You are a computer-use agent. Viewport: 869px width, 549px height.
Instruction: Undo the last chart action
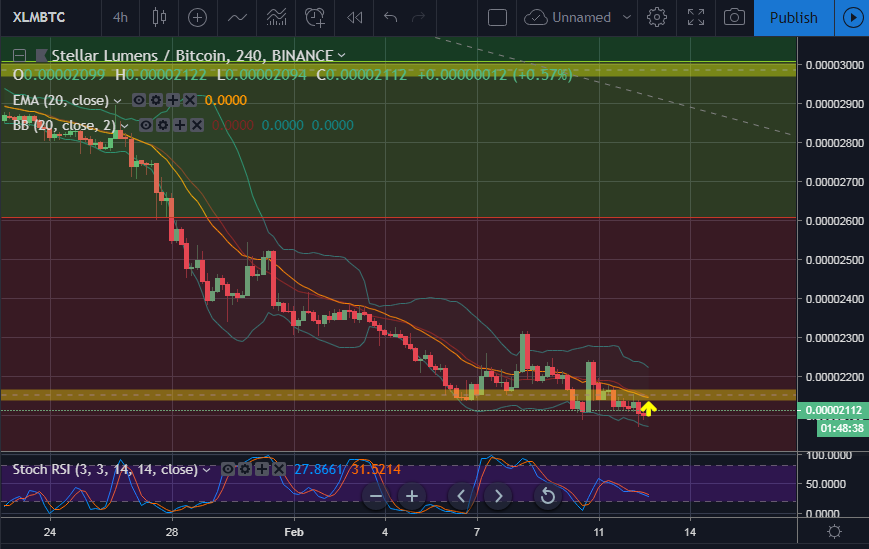[x=391, y=17]
